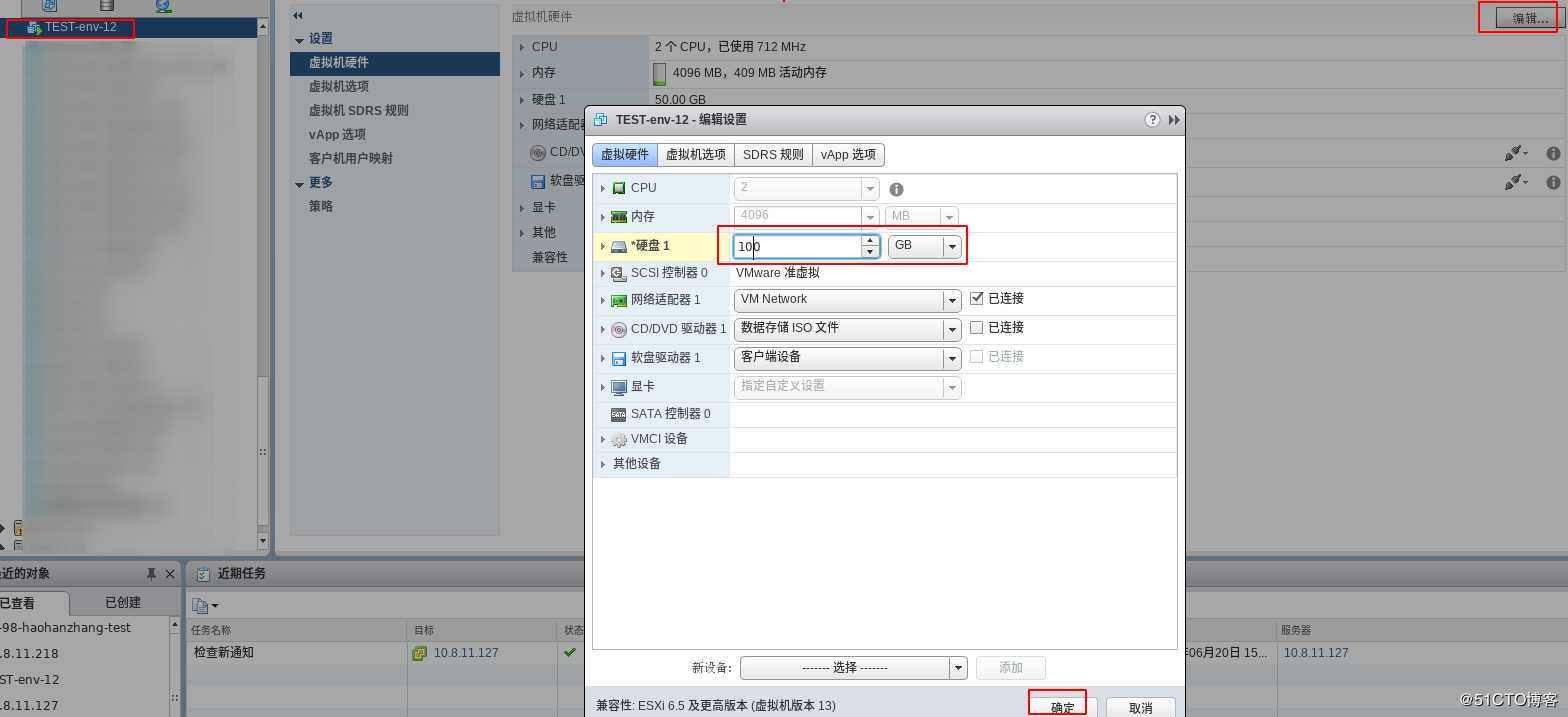Collapse the settings navigation with double-arrow icon
The height and width of the screenshot is (717, 1568).
click(x=298, y=15)
